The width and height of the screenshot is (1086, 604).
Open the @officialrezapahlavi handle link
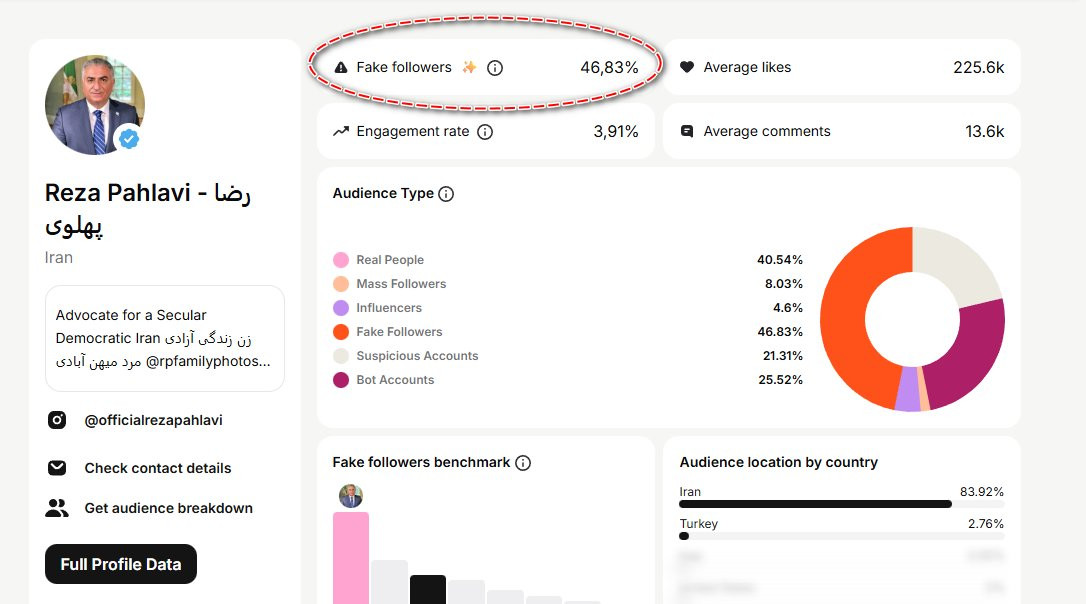(x=153, y=420)
